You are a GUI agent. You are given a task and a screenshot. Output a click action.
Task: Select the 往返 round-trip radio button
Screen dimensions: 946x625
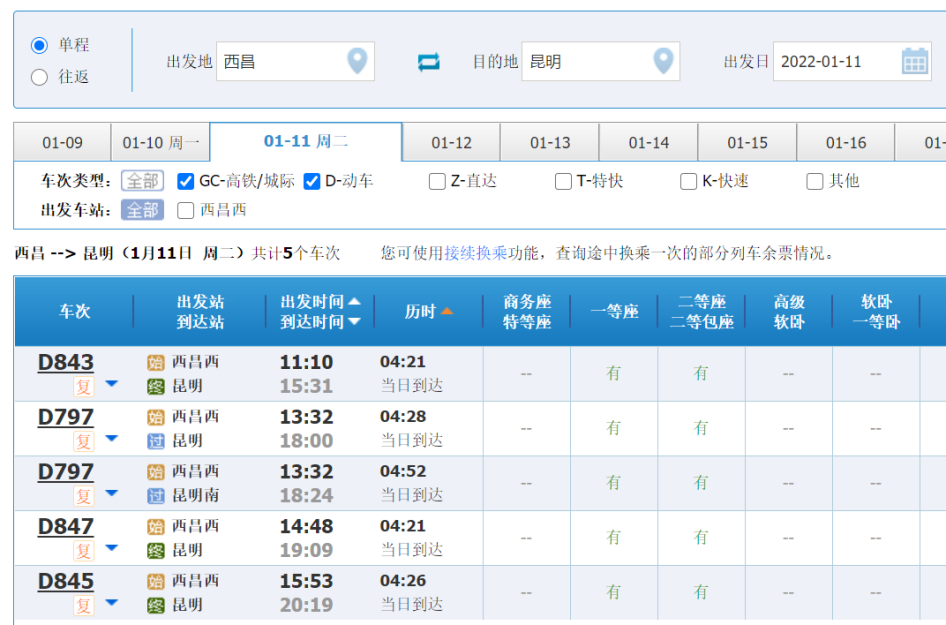pos(40,77)
